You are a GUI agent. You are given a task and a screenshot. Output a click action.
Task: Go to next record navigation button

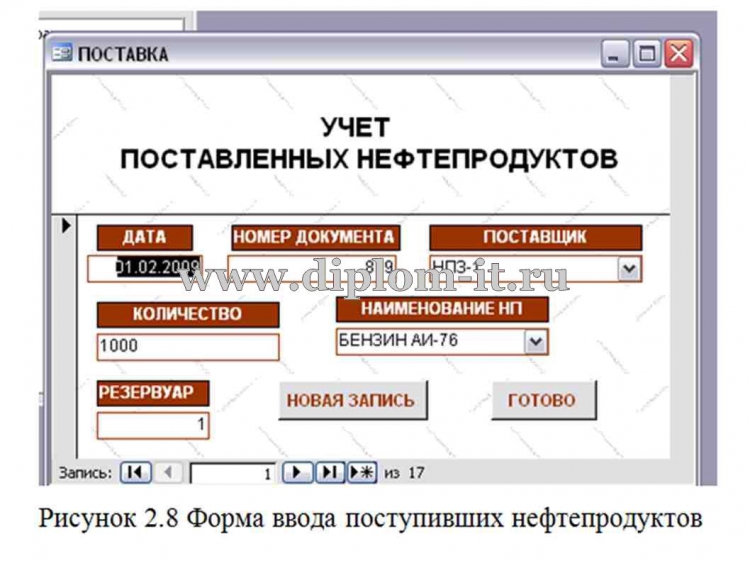297,473
